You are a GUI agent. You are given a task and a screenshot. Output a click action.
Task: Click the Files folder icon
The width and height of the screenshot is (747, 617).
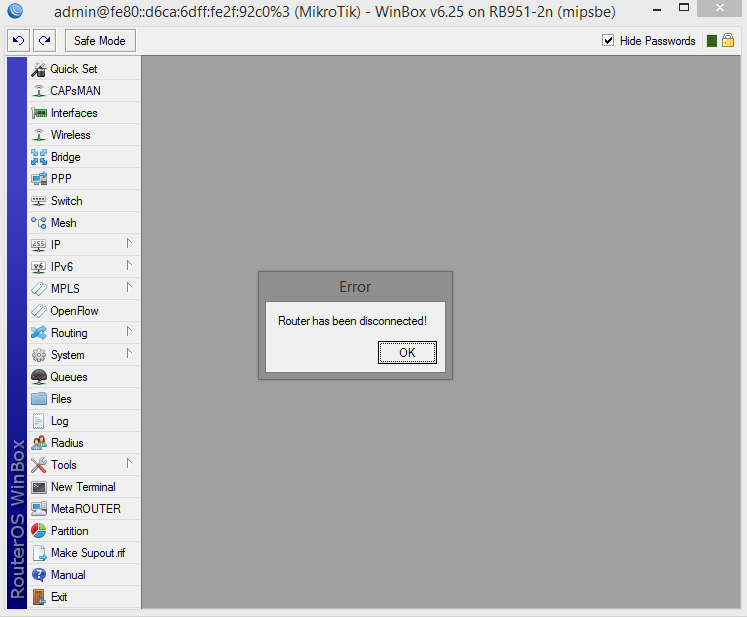(x=39, y=399)
